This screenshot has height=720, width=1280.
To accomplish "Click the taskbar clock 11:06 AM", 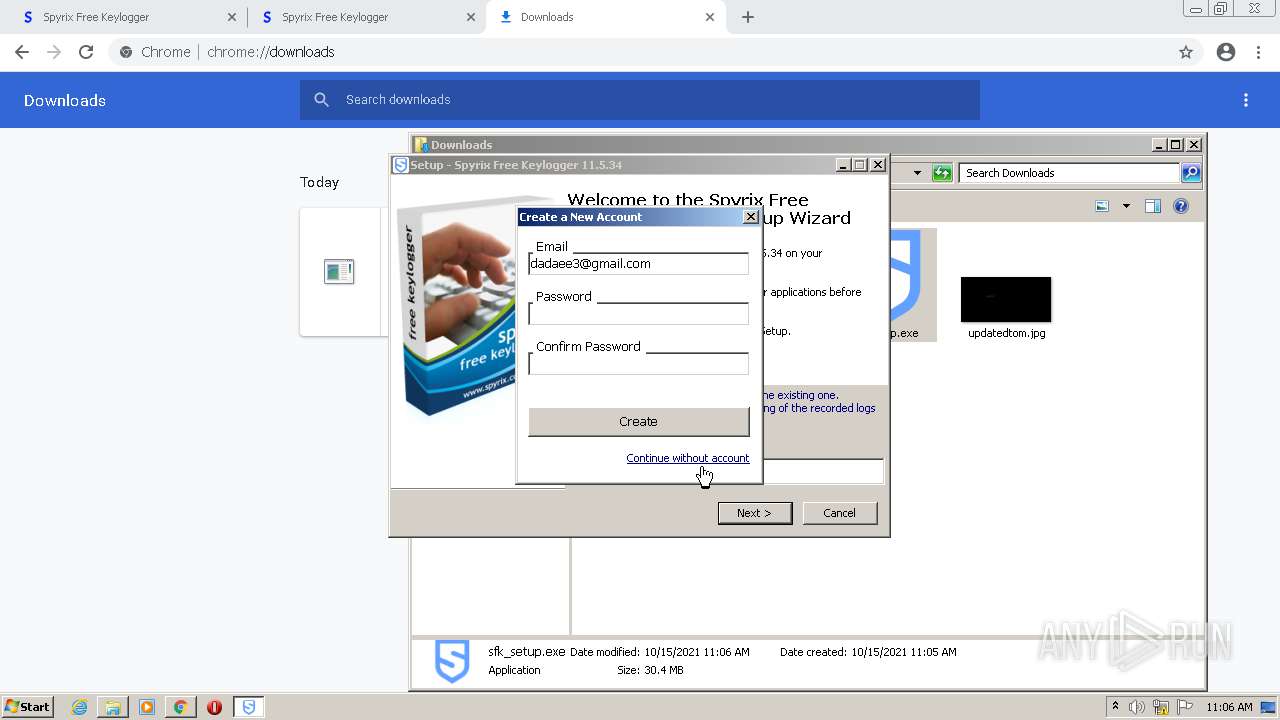I will [x=1229, y=707].
